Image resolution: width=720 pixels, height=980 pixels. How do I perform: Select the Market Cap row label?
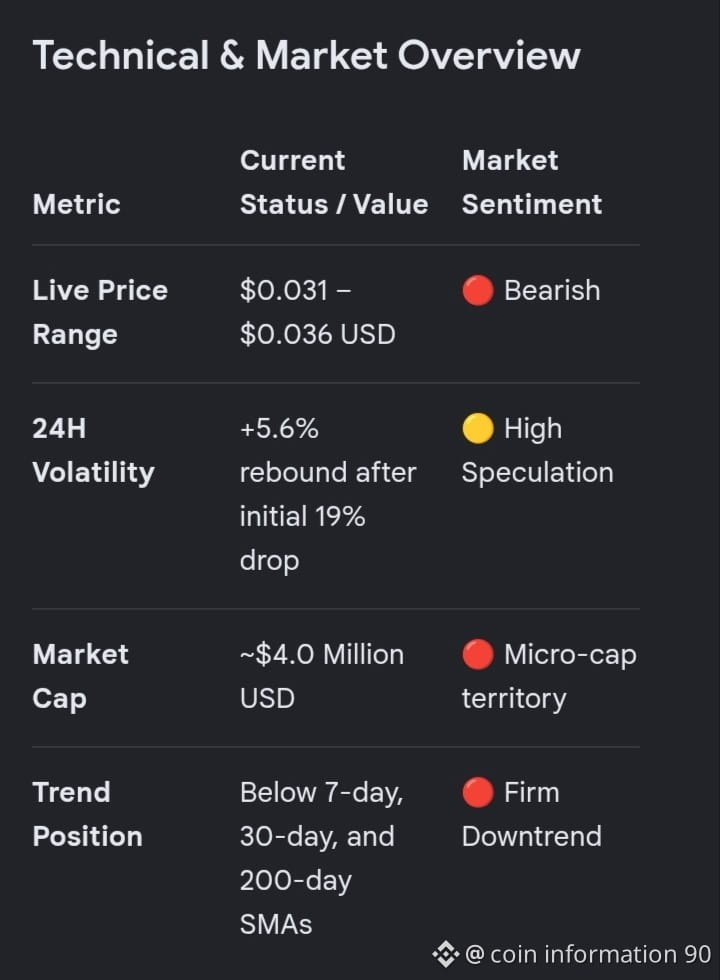pyautogui.click(x=80, y=677)
